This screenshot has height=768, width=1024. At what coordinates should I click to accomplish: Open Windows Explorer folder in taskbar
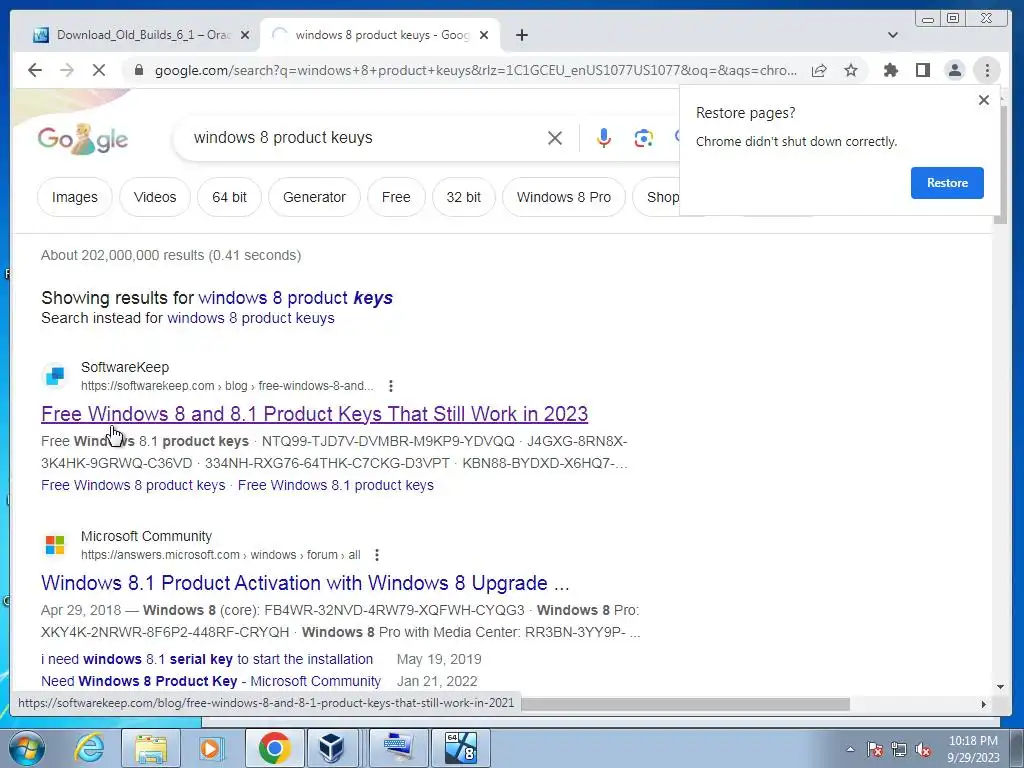click(151, 748)
